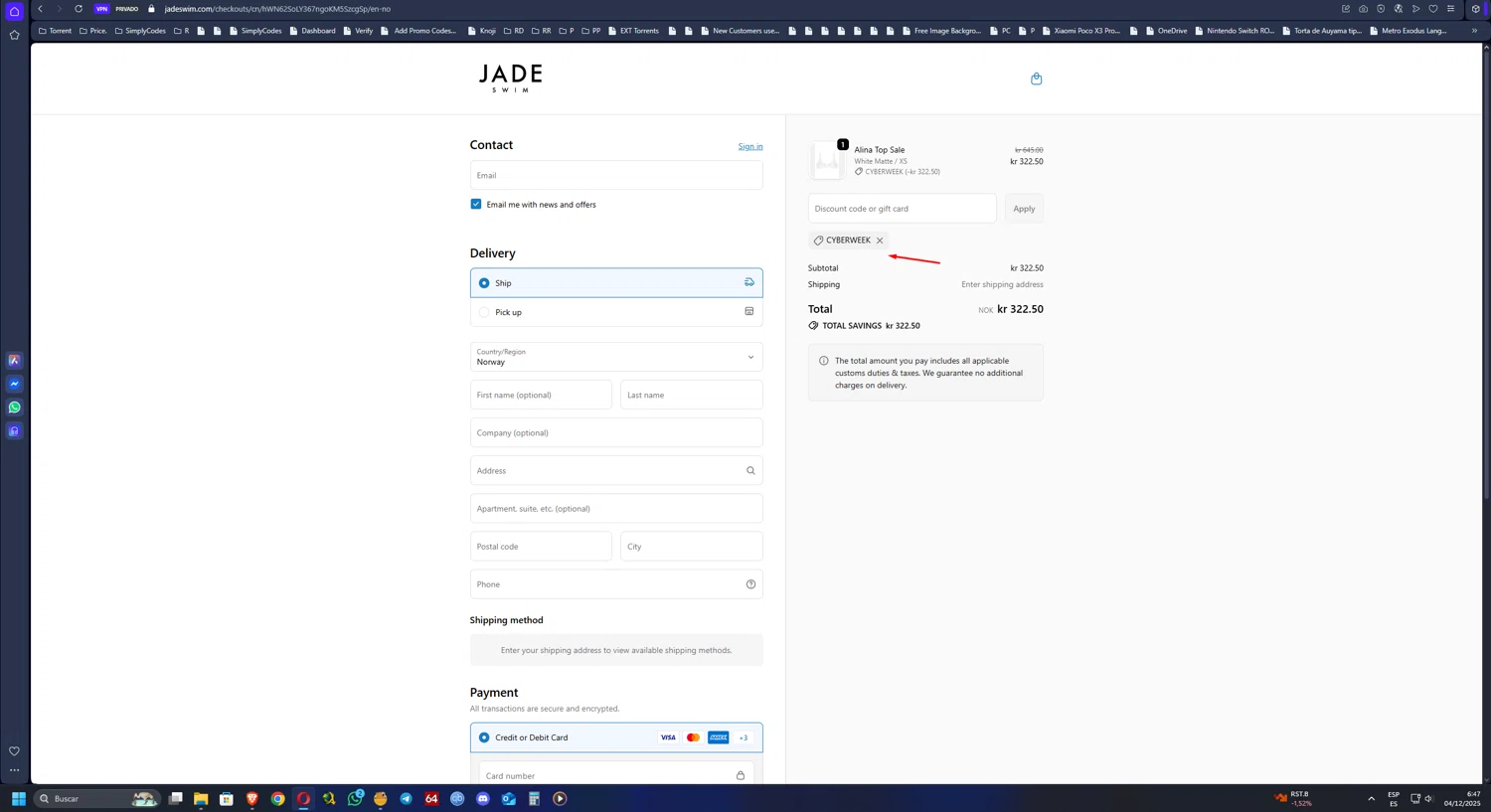The image size is (1491, 812).
Task: Click the Windows taskbar search box
Action: click(97, 798)
